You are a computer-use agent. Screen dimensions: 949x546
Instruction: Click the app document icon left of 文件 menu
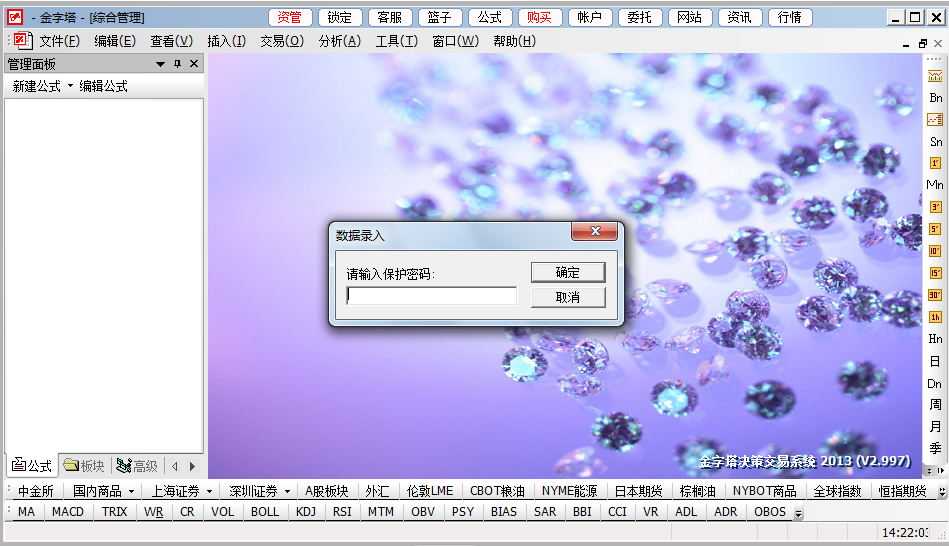(x=22, y=41)
